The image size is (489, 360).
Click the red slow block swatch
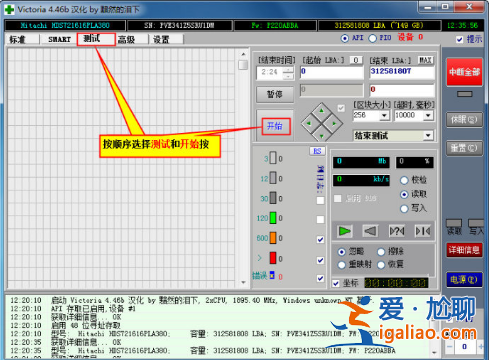pos(273,258)
